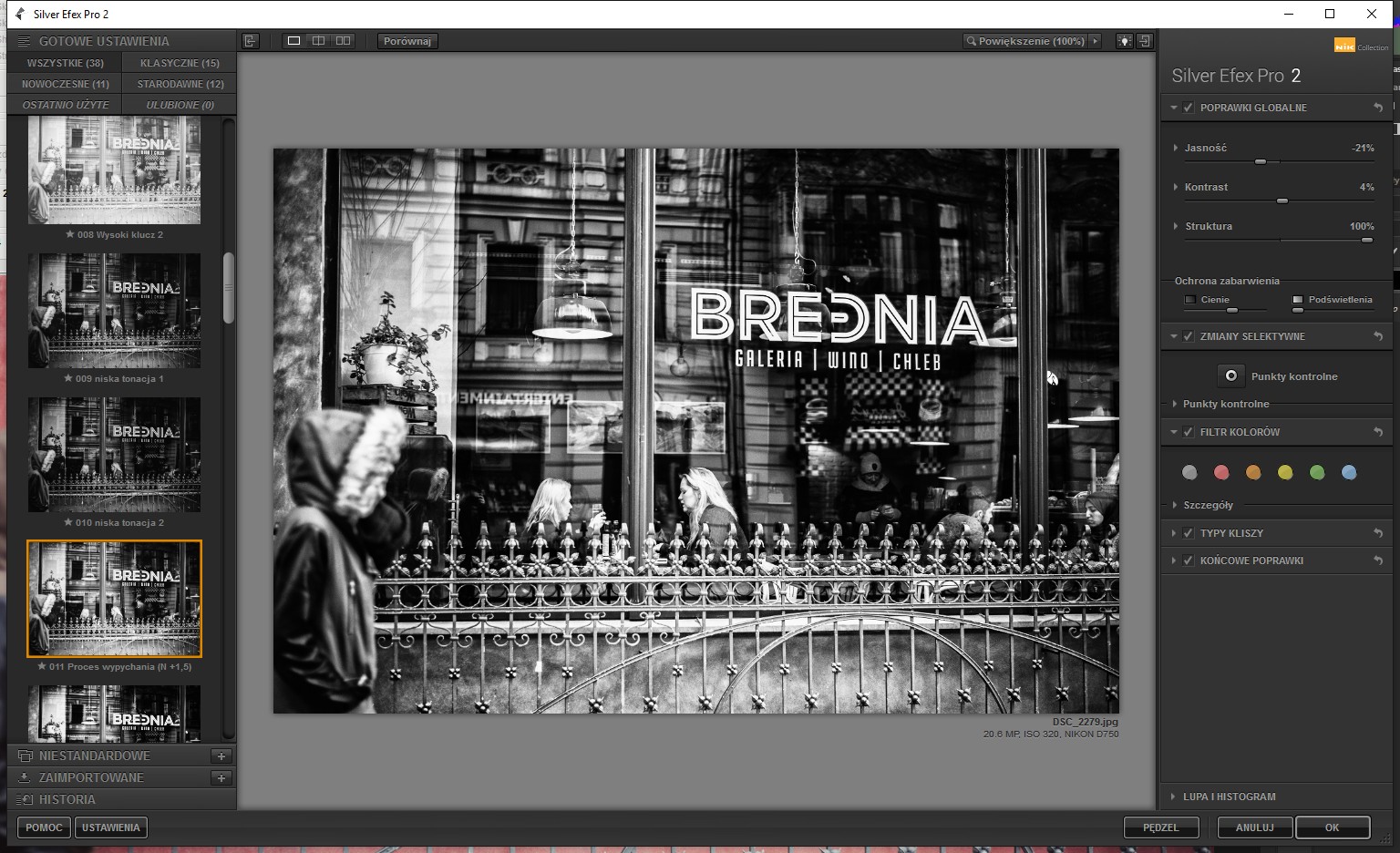Import a preset with the plus next to Zaimportowane
Image resolution: width=1400 pixels, height=853 pixels.
pos(221,777)
